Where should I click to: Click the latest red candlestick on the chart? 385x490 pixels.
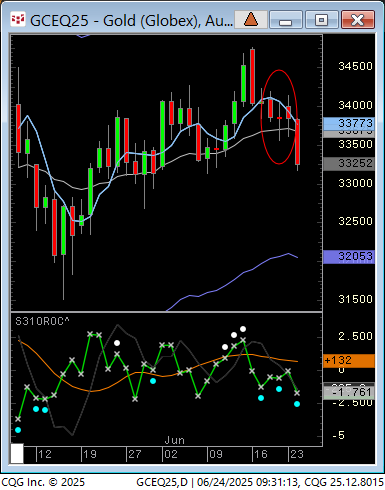[x=297, y=142]
